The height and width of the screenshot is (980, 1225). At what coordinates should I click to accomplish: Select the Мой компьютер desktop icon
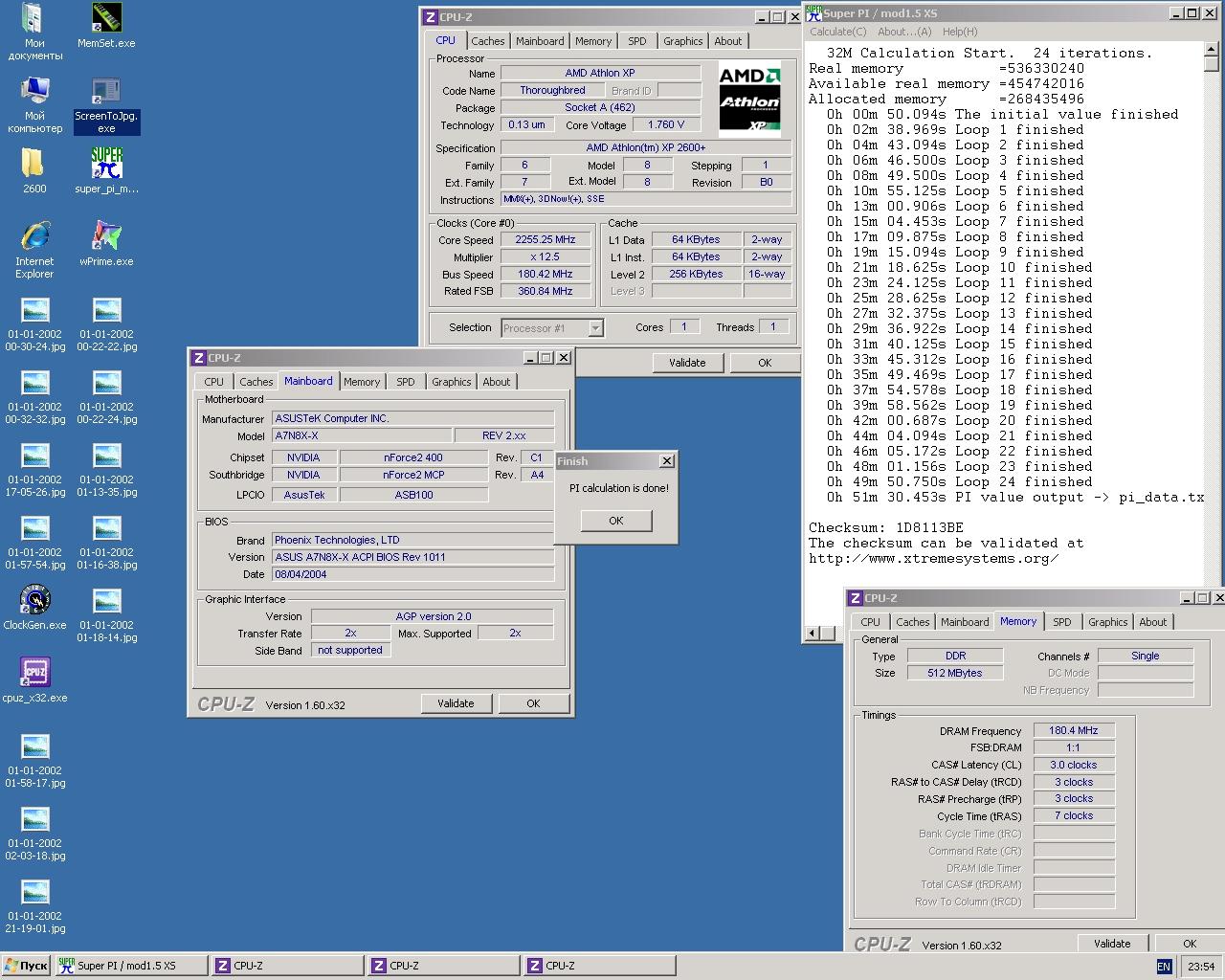[x=34, y=105]
